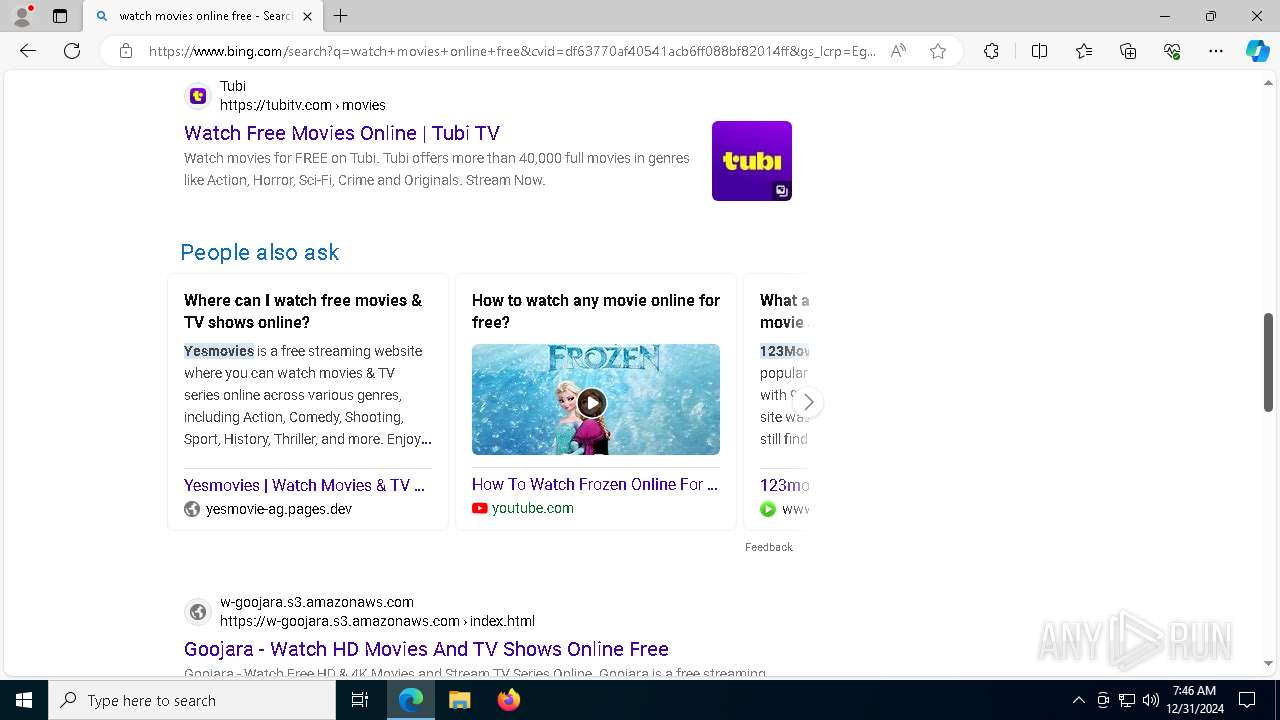Open Settings and more ellipsis menu
The height and width of the screenshot is (720, 1280).
tap(1216, 51)
